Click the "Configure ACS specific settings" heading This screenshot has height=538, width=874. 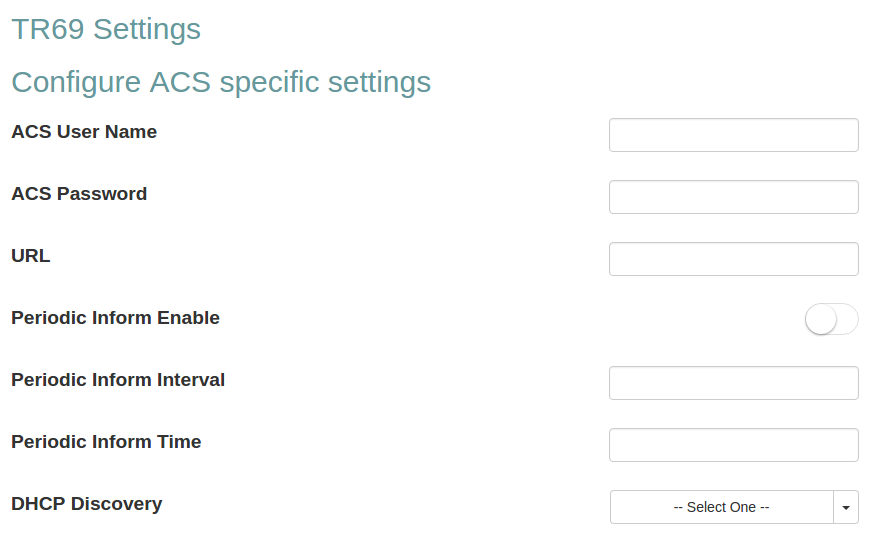(x=221, y=82)
